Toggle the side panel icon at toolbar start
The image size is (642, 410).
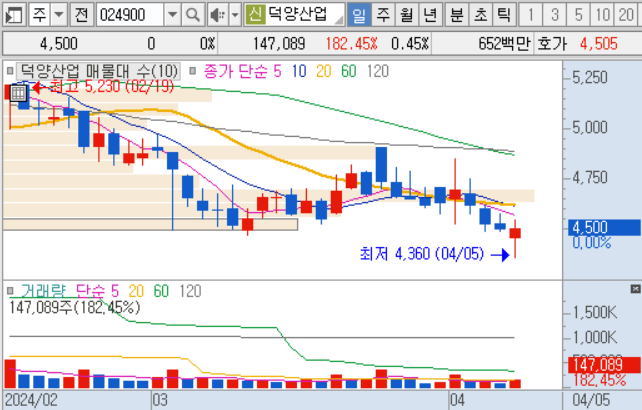coord(14,15)
